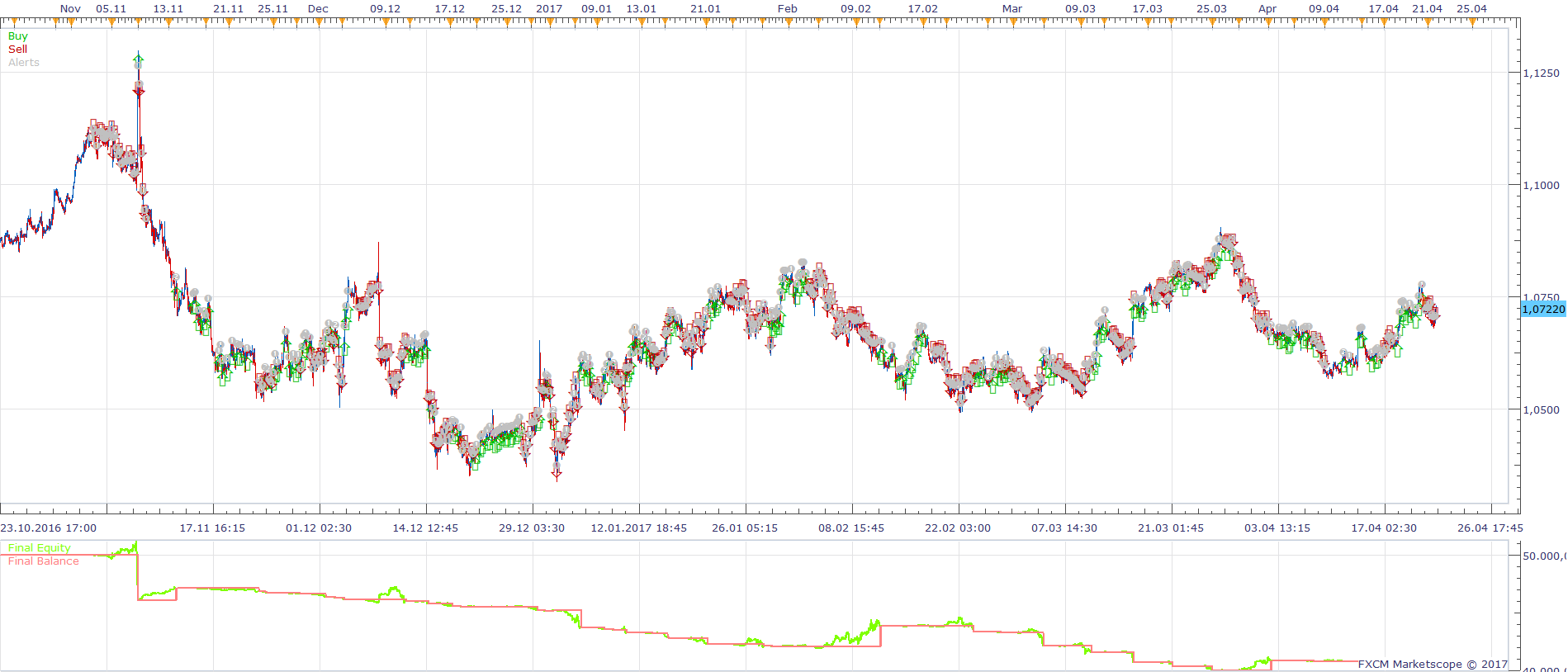Select the Buy legend label
1568x672 pixels.
(x=18, y=36)
